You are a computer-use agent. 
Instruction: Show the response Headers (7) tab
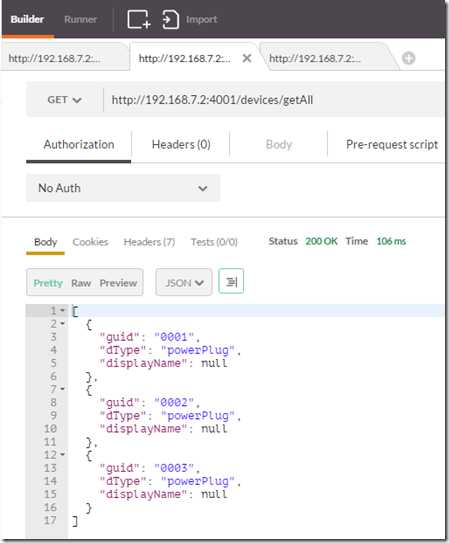click(x=149, y=241)
